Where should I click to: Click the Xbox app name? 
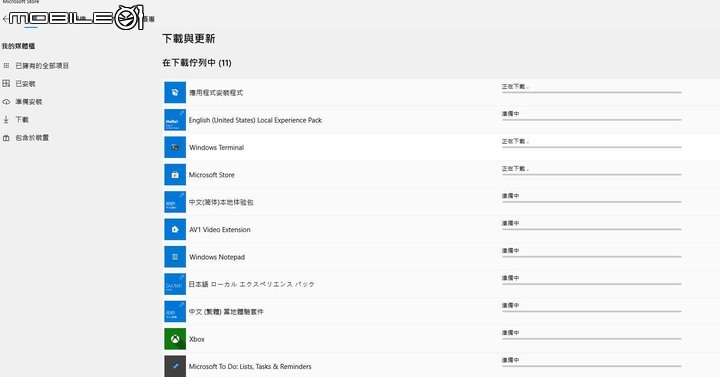point(197,339)
